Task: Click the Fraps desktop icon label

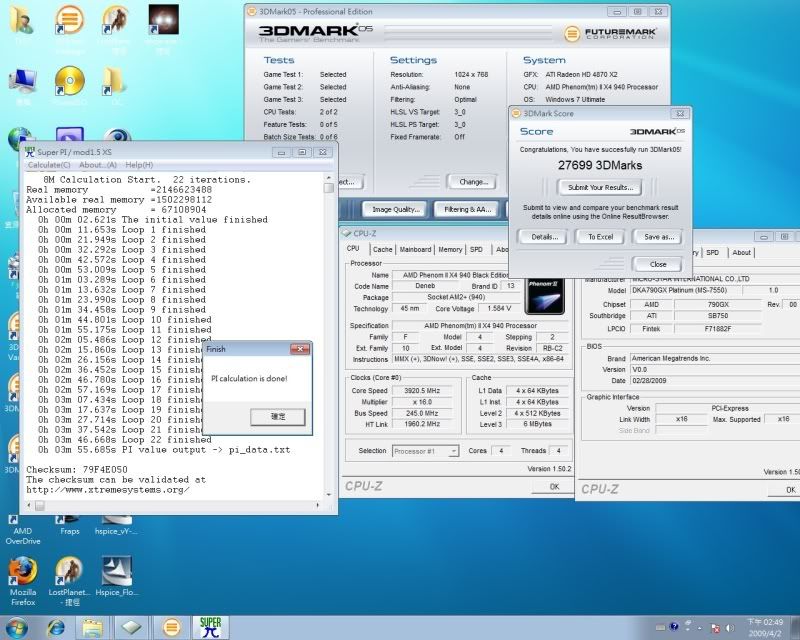Action: coord(69,531)
